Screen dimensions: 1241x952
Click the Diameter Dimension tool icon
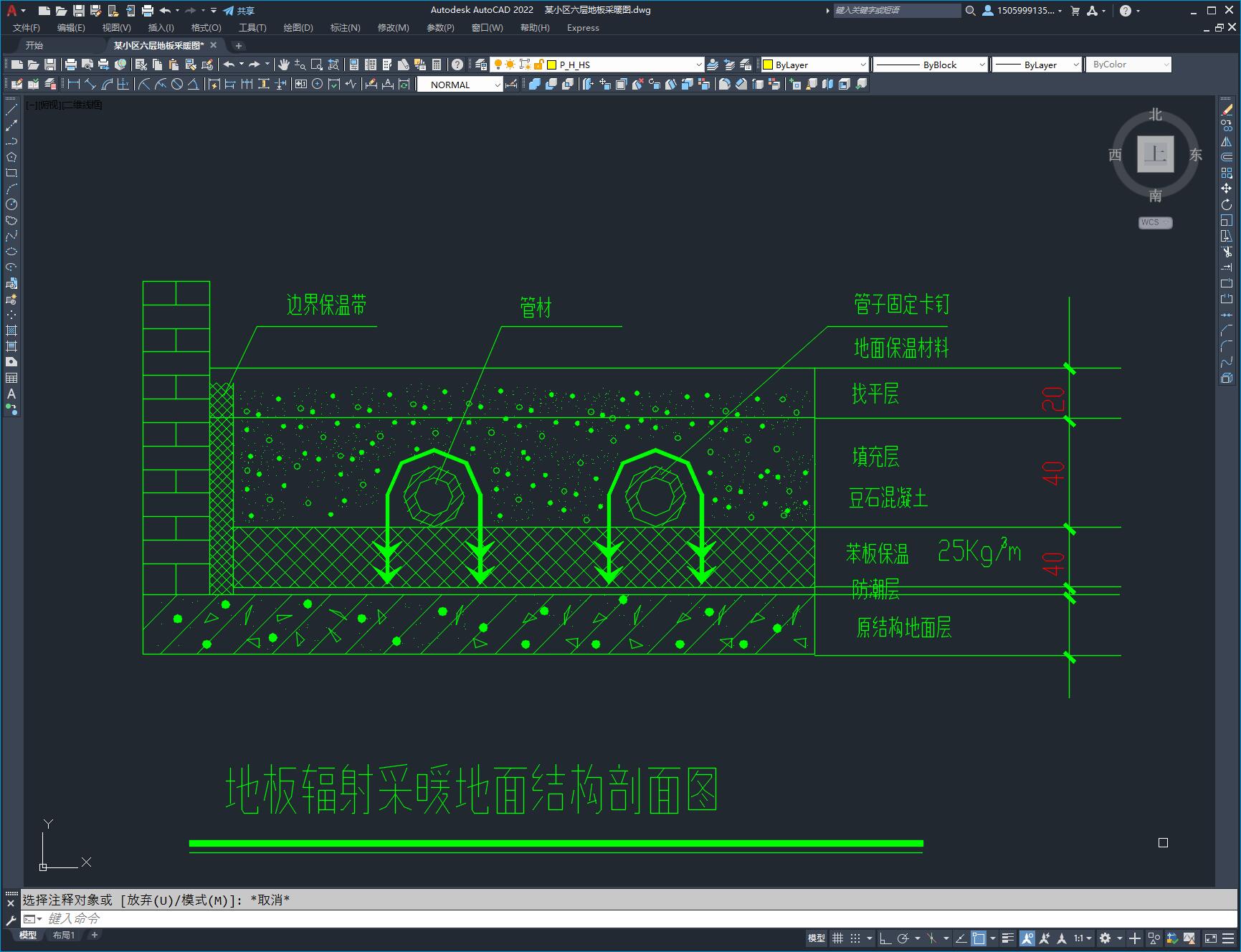[x=176, y=85]
